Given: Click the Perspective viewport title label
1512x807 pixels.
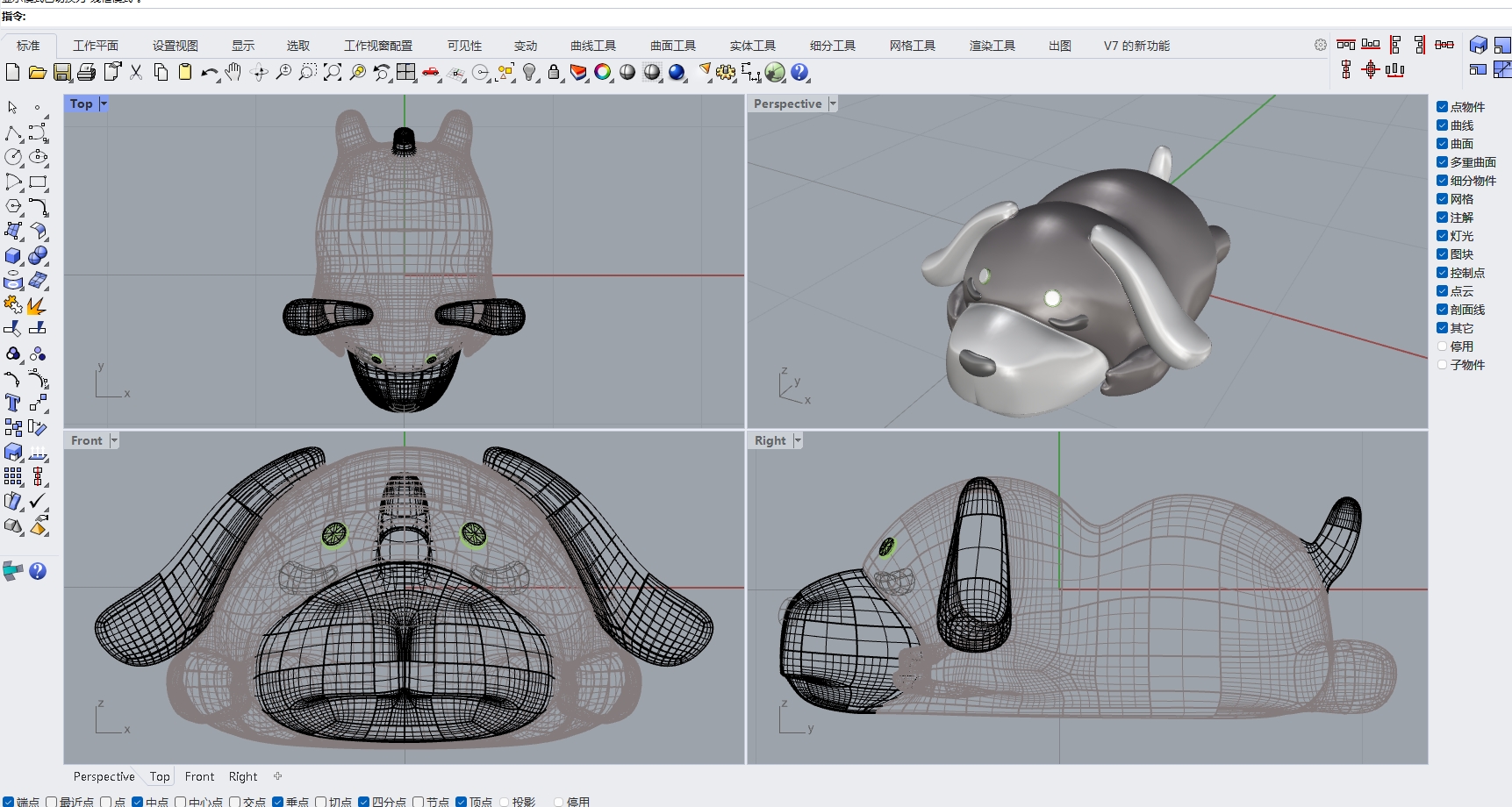Looking at the screenshot, I should click(788, 104).
